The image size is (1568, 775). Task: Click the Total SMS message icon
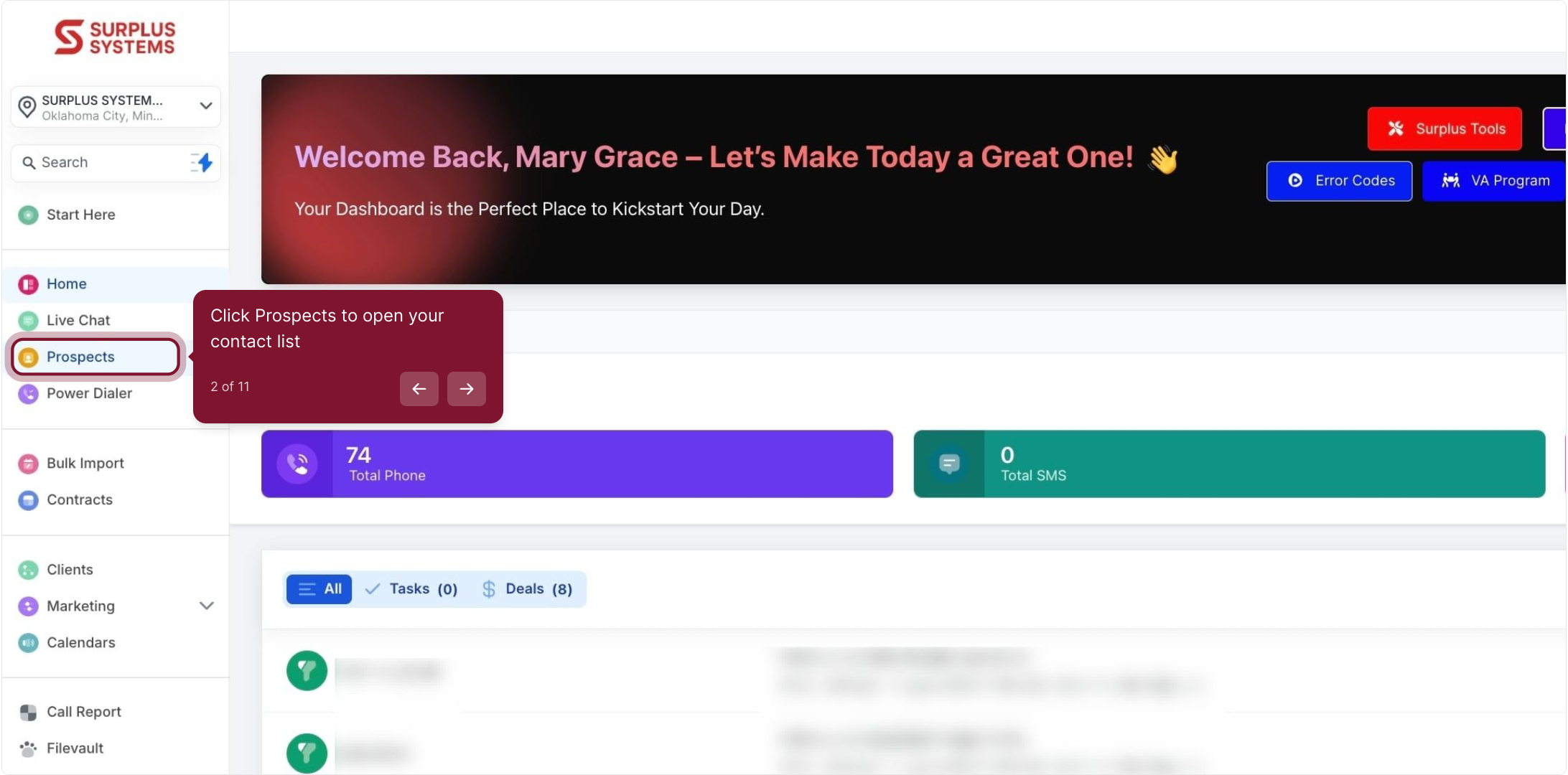pos(949,464)
